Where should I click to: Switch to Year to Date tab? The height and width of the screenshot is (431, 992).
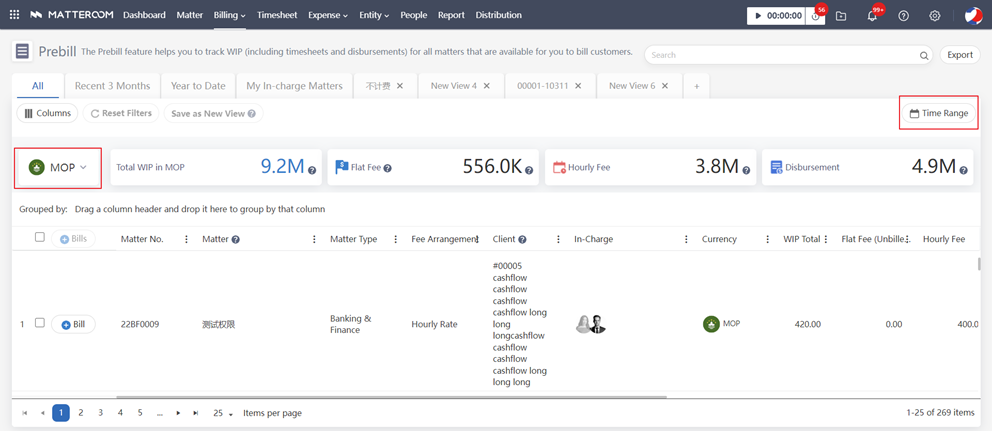pyautogui.click(x=198, y=86)
